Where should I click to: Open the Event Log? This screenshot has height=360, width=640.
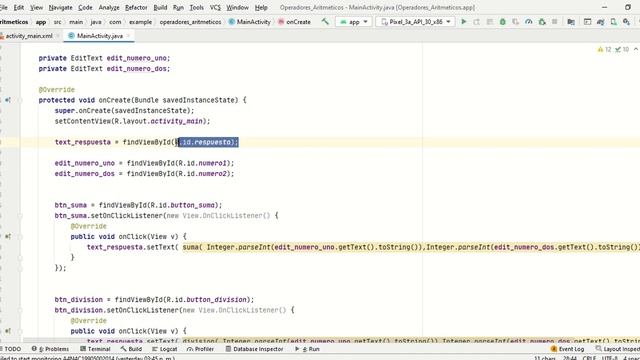pos(567,349)
